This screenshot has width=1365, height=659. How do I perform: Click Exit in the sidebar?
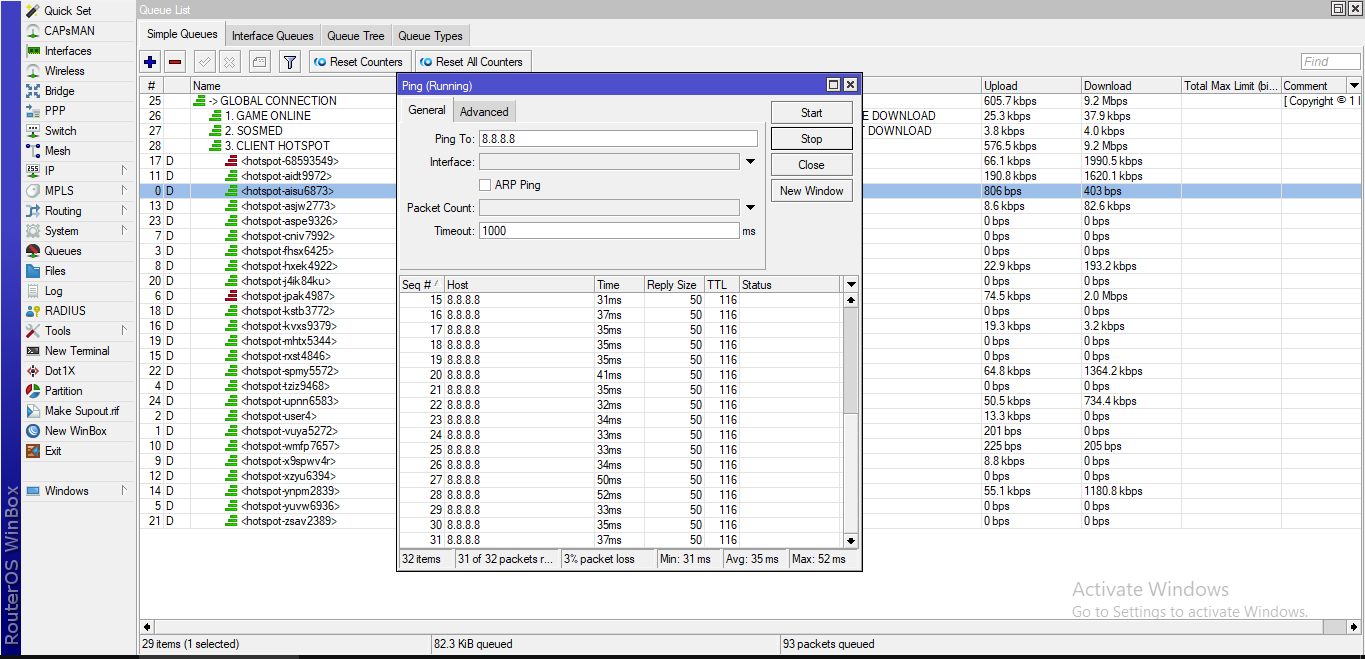[53, 451]
